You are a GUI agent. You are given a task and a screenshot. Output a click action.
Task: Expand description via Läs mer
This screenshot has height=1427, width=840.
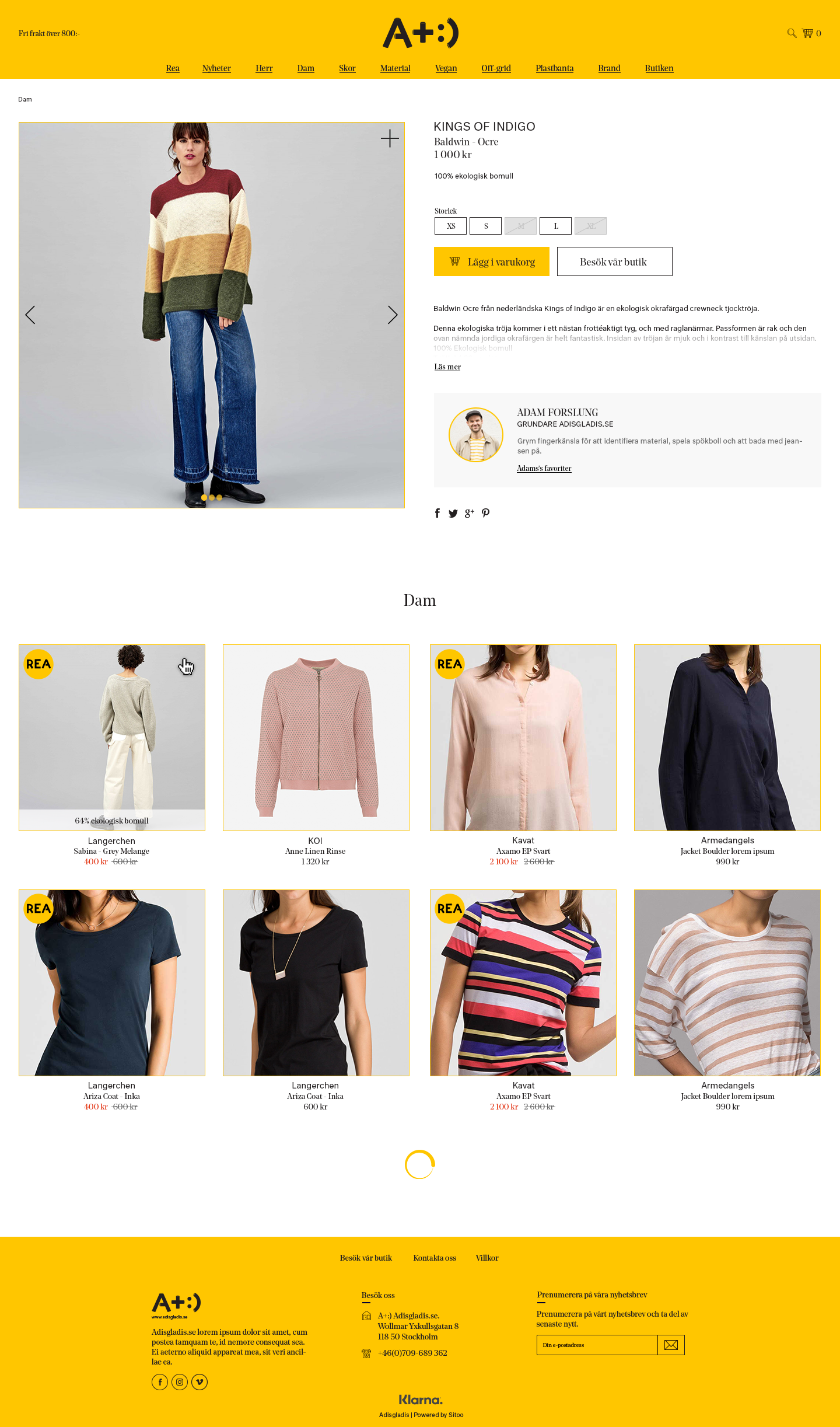coord(447,367)
